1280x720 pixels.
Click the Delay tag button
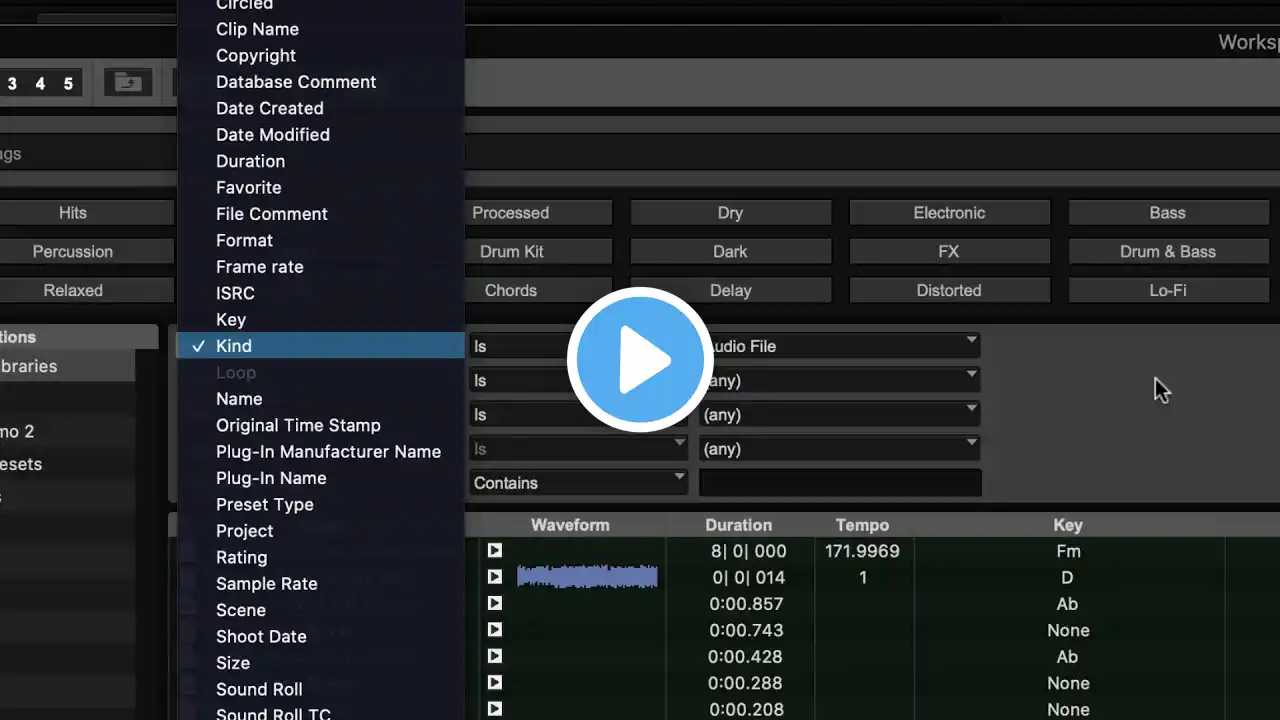pos(730,291)
